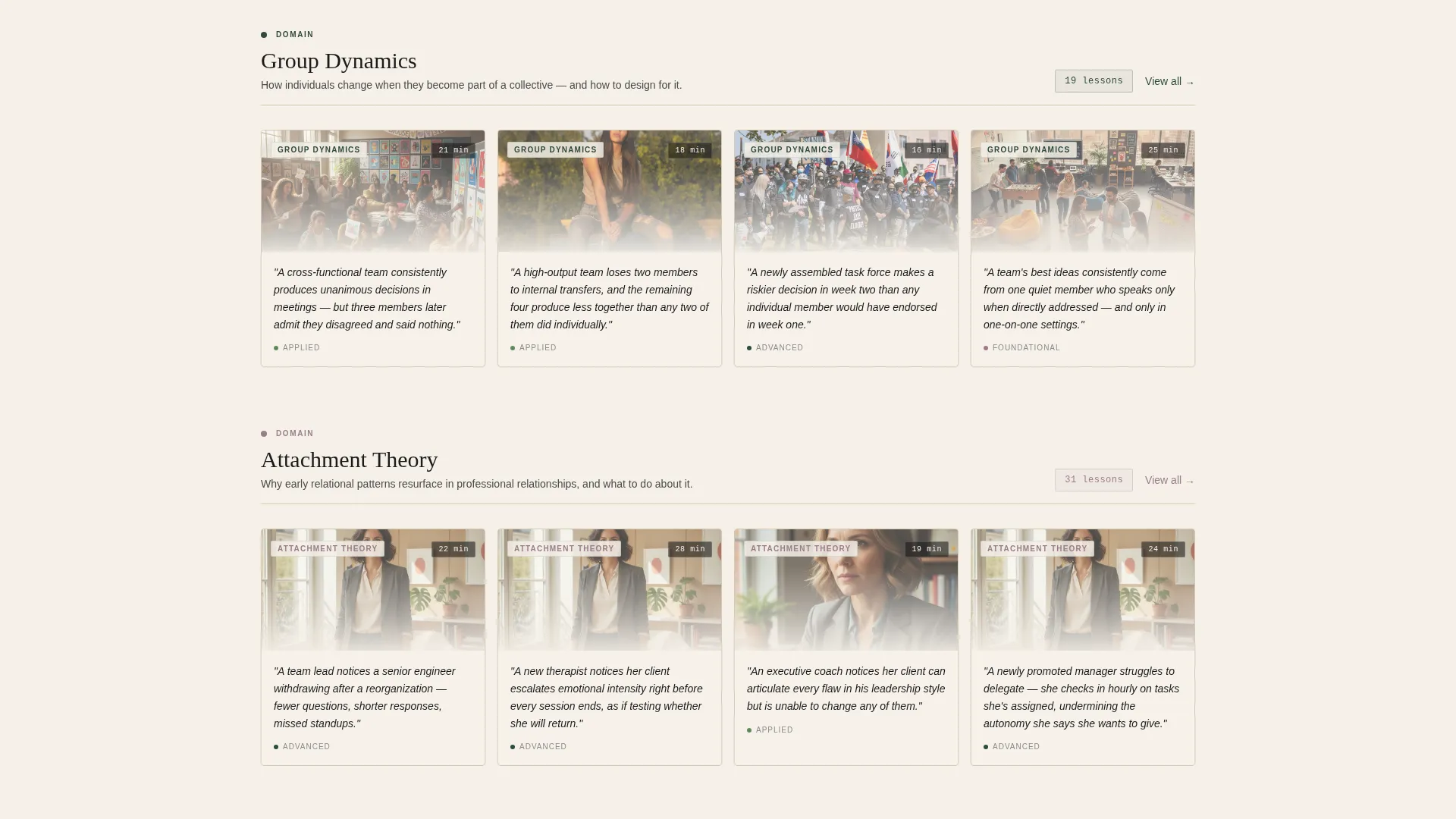This screenshot has height=819, width=1456.
Task: Open the Group Dynamics section heading
Action: [338, 61]
